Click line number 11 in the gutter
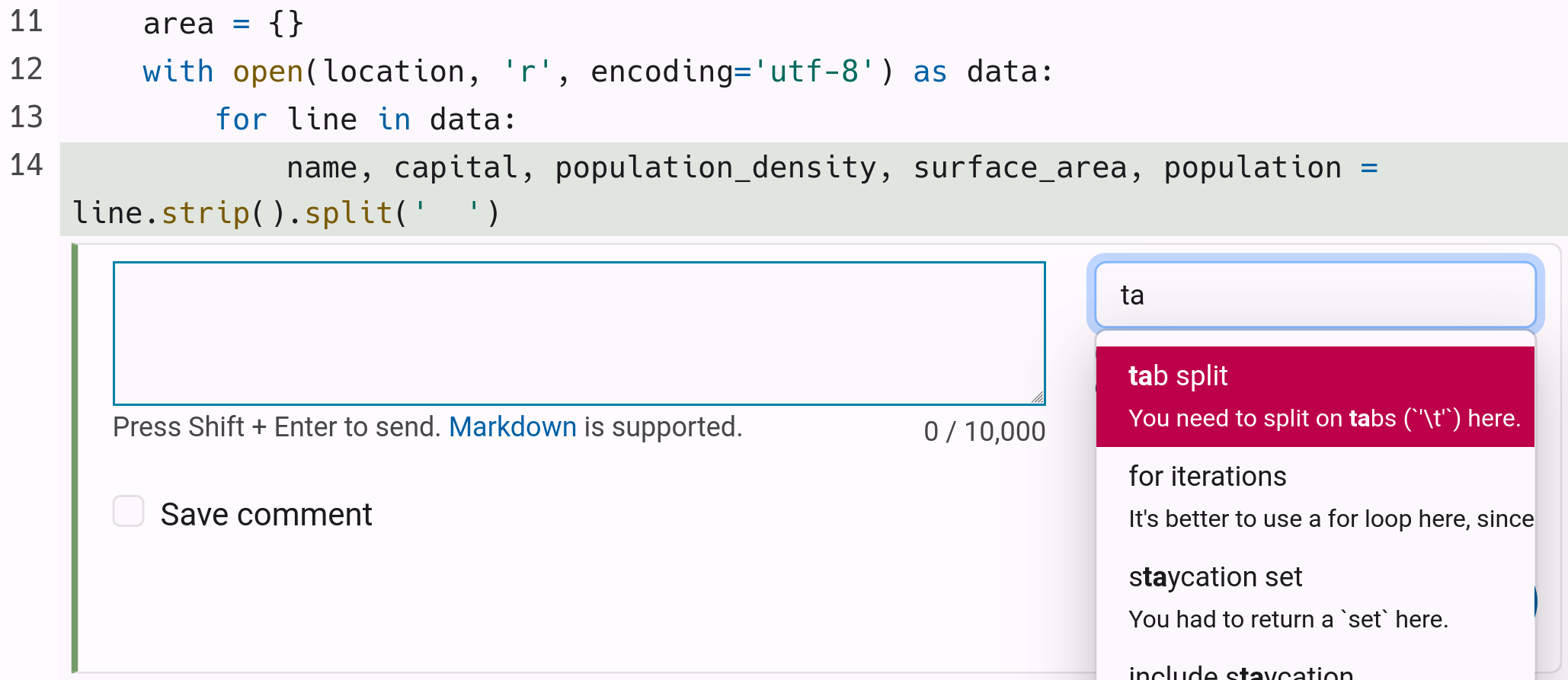1568x680 pixels. (x=27, y=21)
